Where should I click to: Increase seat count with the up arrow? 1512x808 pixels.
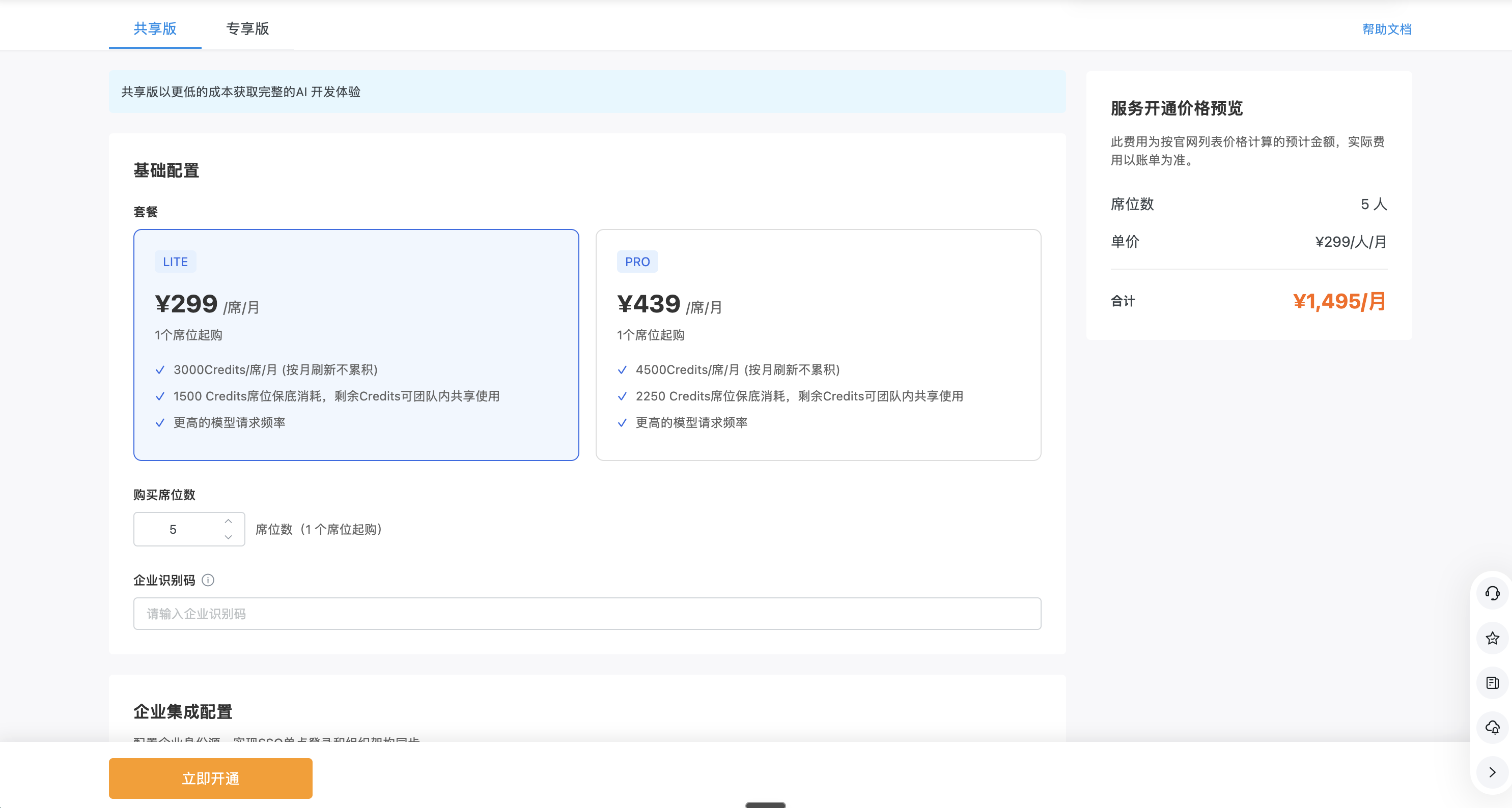coord(228,521)
